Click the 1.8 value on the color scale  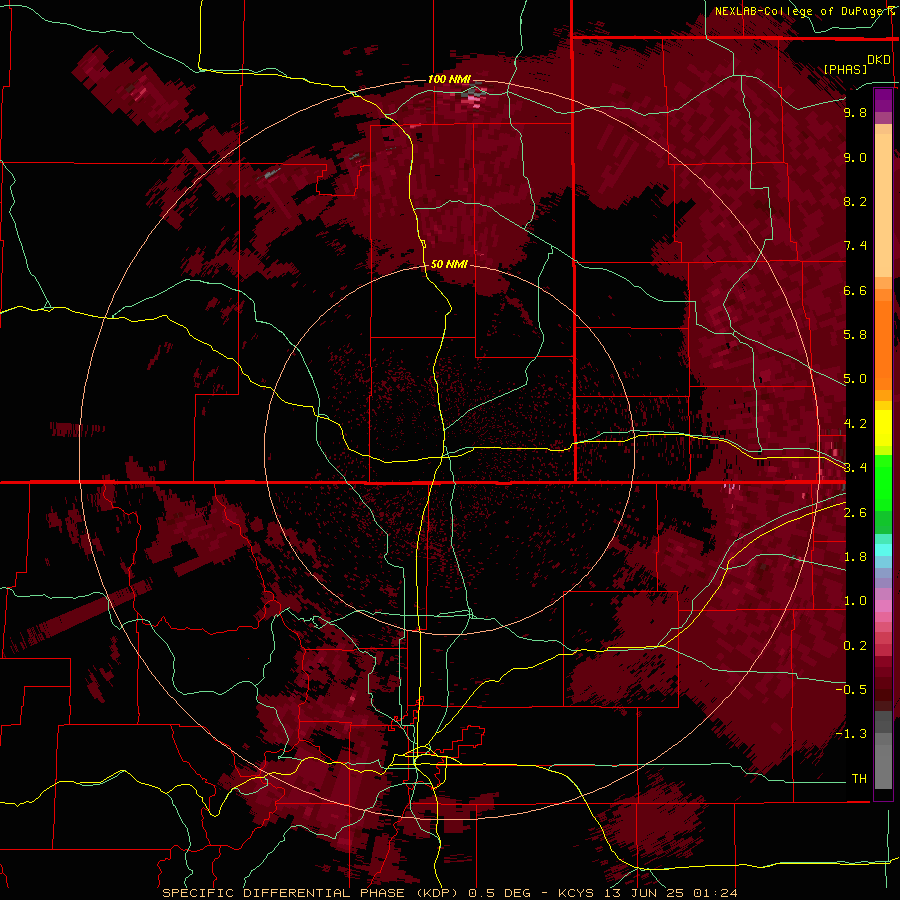pos(855,557)
